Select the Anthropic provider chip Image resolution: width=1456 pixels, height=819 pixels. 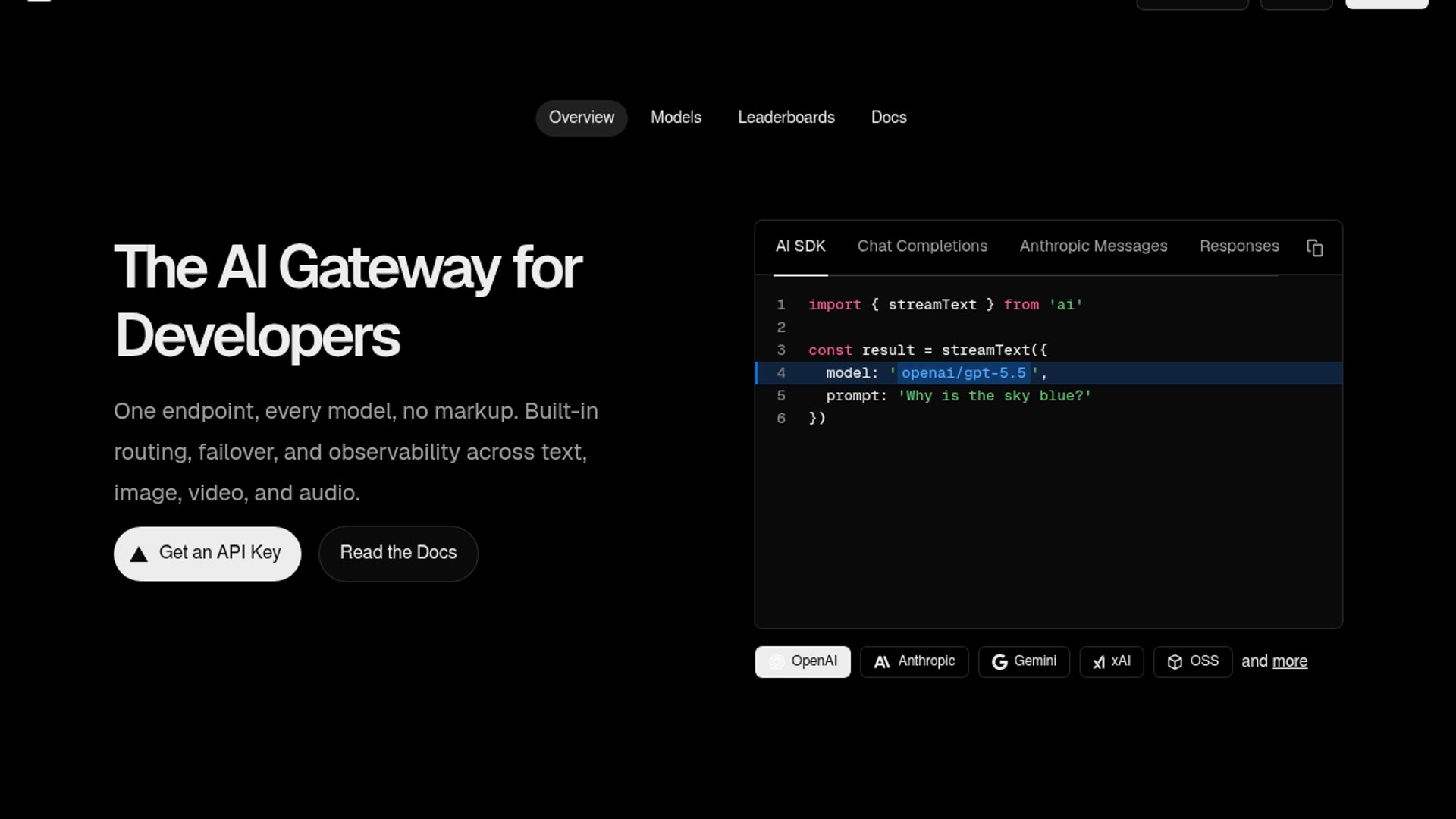[914, 661]
